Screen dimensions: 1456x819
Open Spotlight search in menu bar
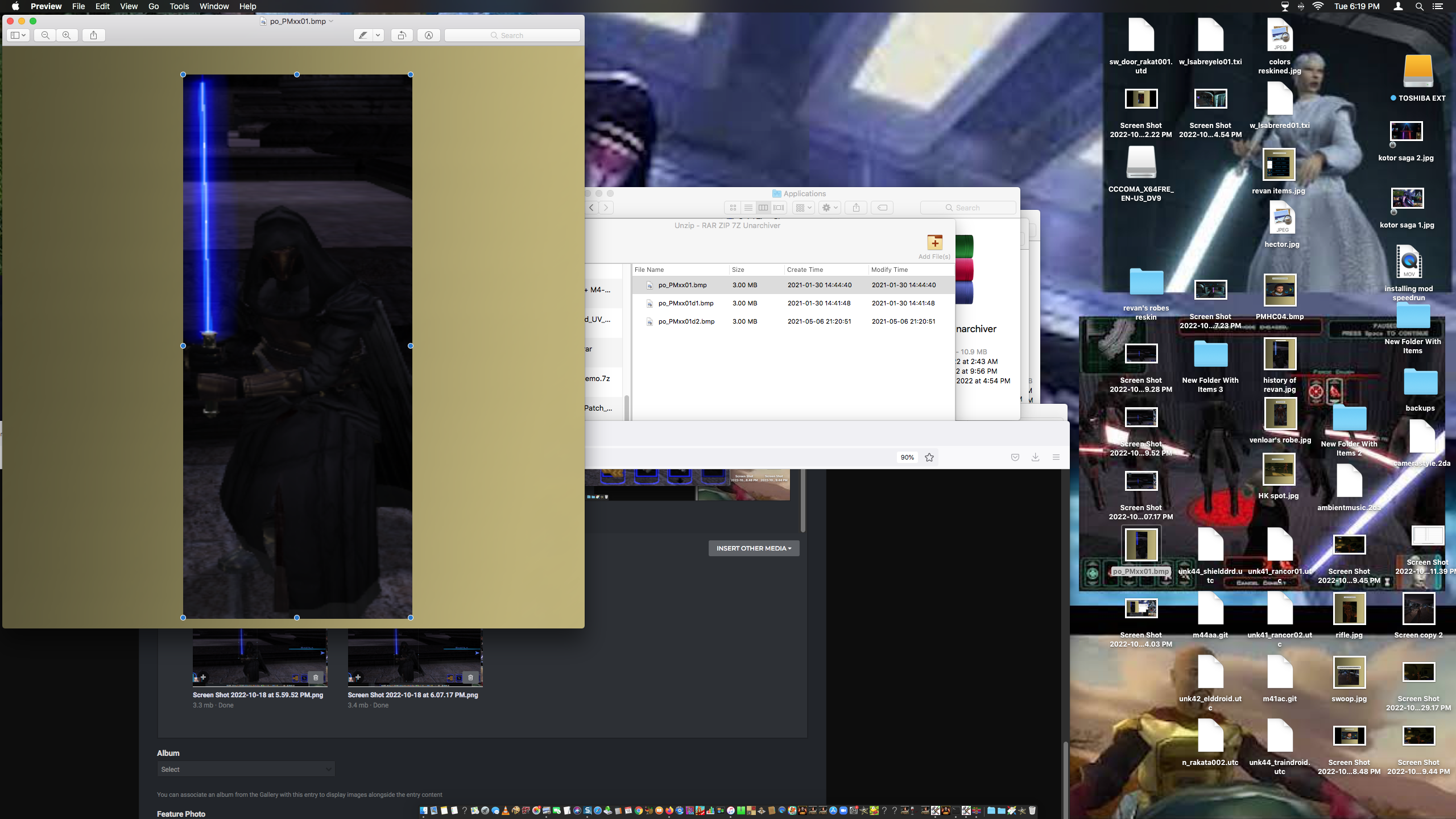click(x=1419, y=6)
